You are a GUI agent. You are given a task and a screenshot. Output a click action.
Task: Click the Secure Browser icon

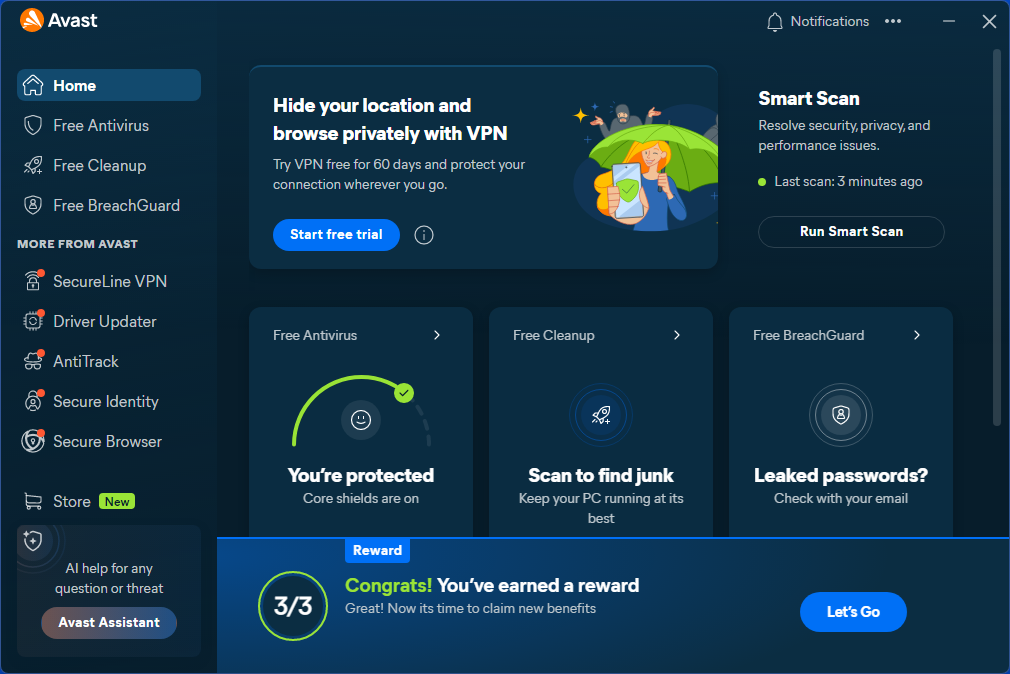(33, 441)
